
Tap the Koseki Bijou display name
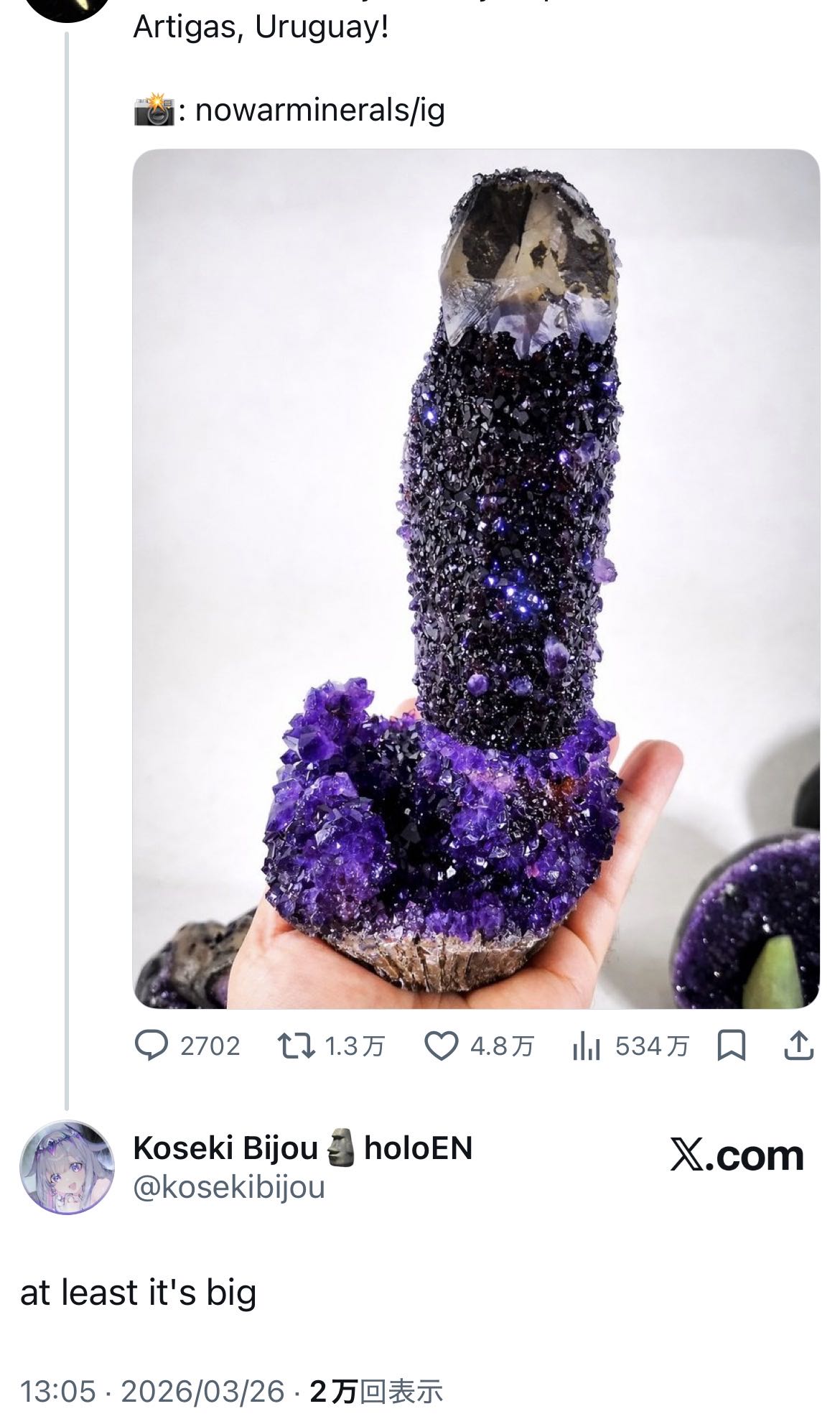pos(225,1148)
